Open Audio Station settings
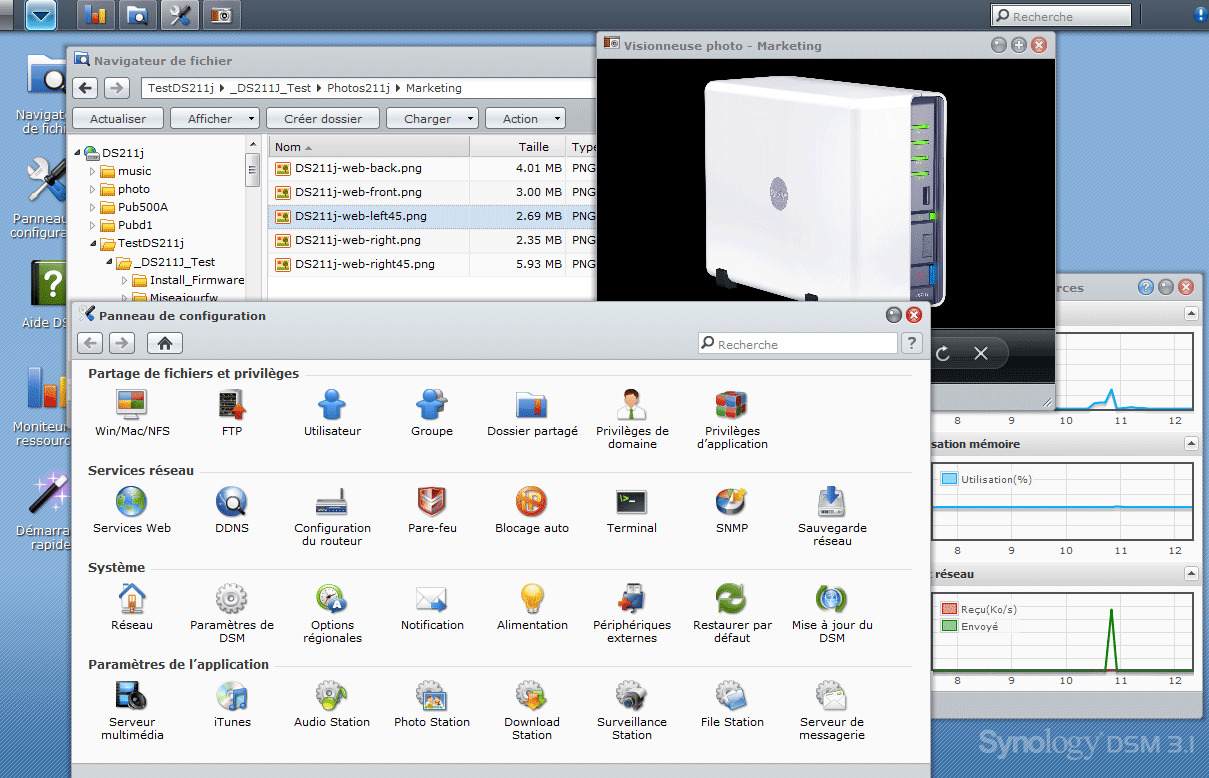The width and height of the screenshot is (1209, 778). coord(332,704)
